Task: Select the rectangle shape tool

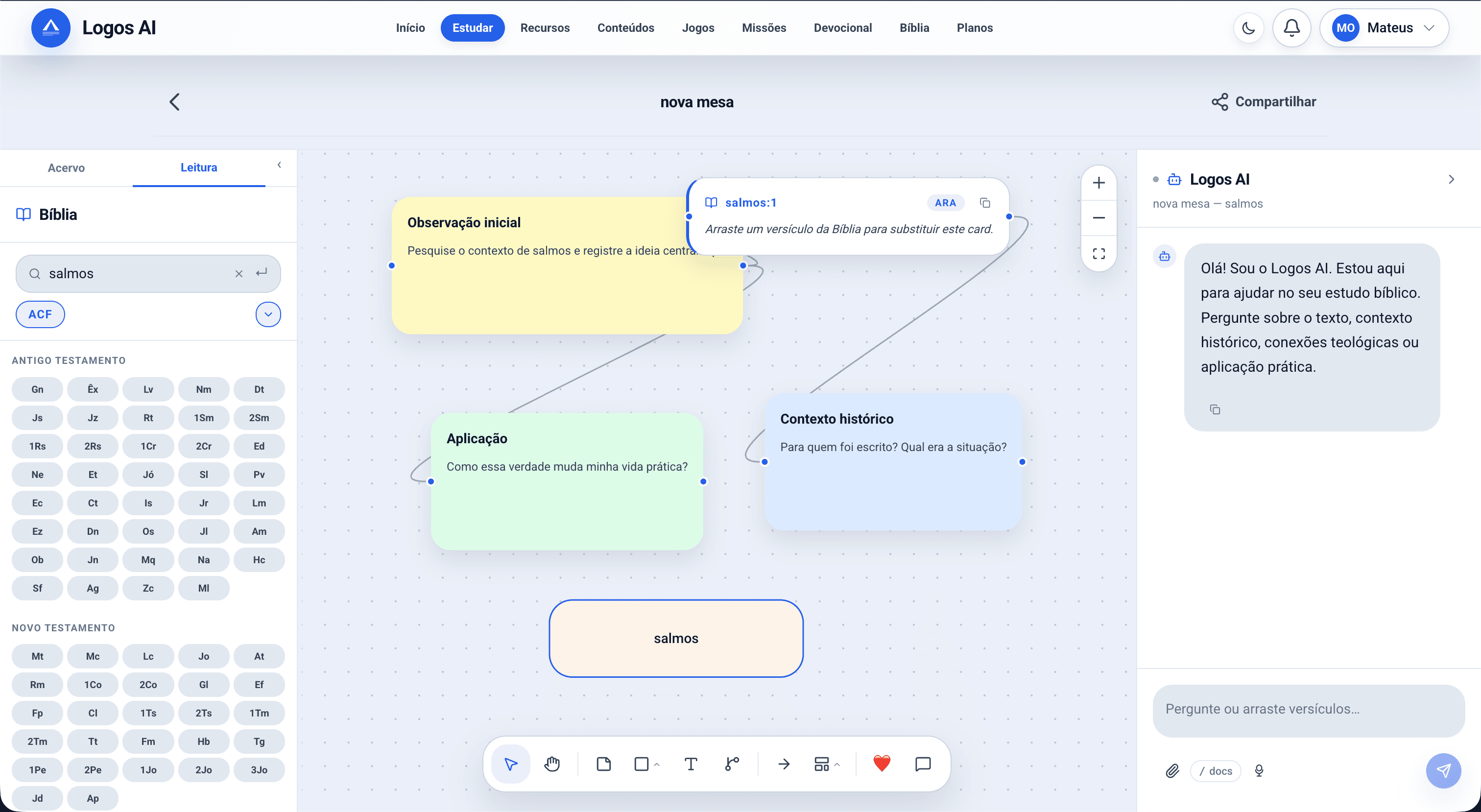Action: coord(641,764)
